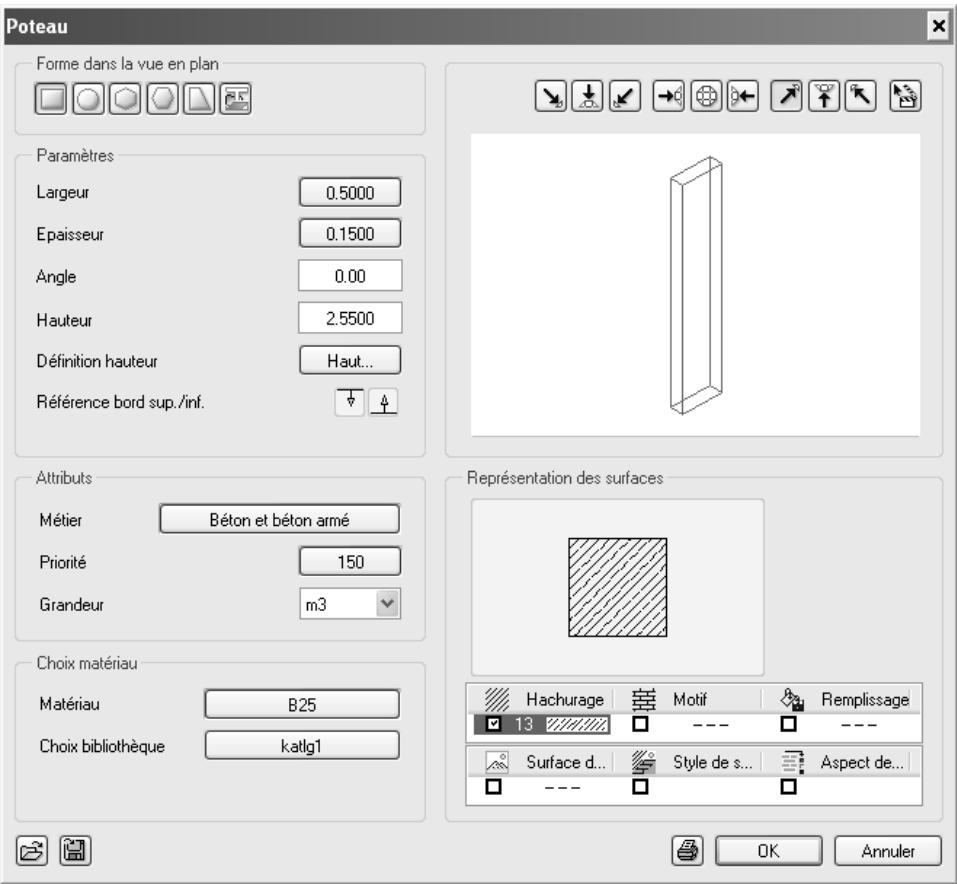Open the Définition hauteur Haut... button
This screenshot has width=957, height=884.
point(350,361)
